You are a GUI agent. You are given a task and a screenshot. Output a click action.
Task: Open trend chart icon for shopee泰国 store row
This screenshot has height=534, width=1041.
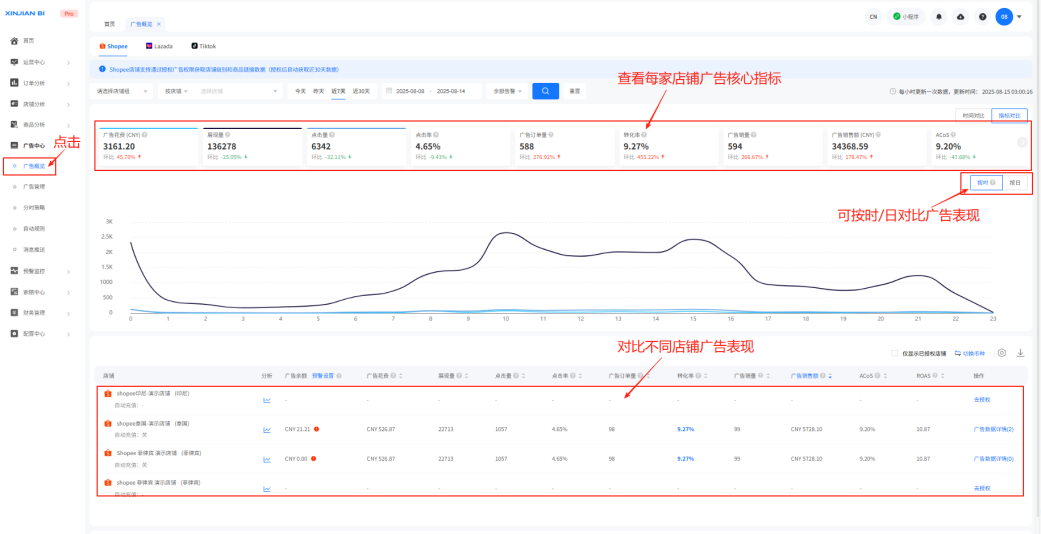pyautogui.click(x=267, y=430)
